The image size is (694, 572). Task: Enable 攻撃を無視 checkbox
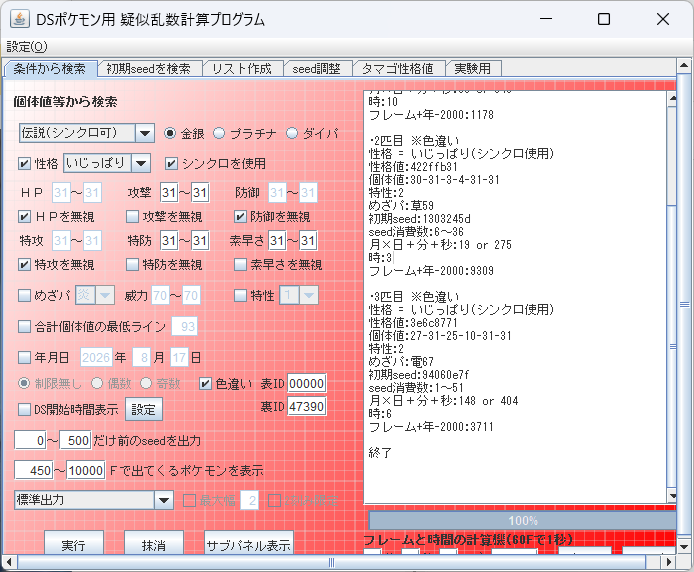tap(132, 216)
